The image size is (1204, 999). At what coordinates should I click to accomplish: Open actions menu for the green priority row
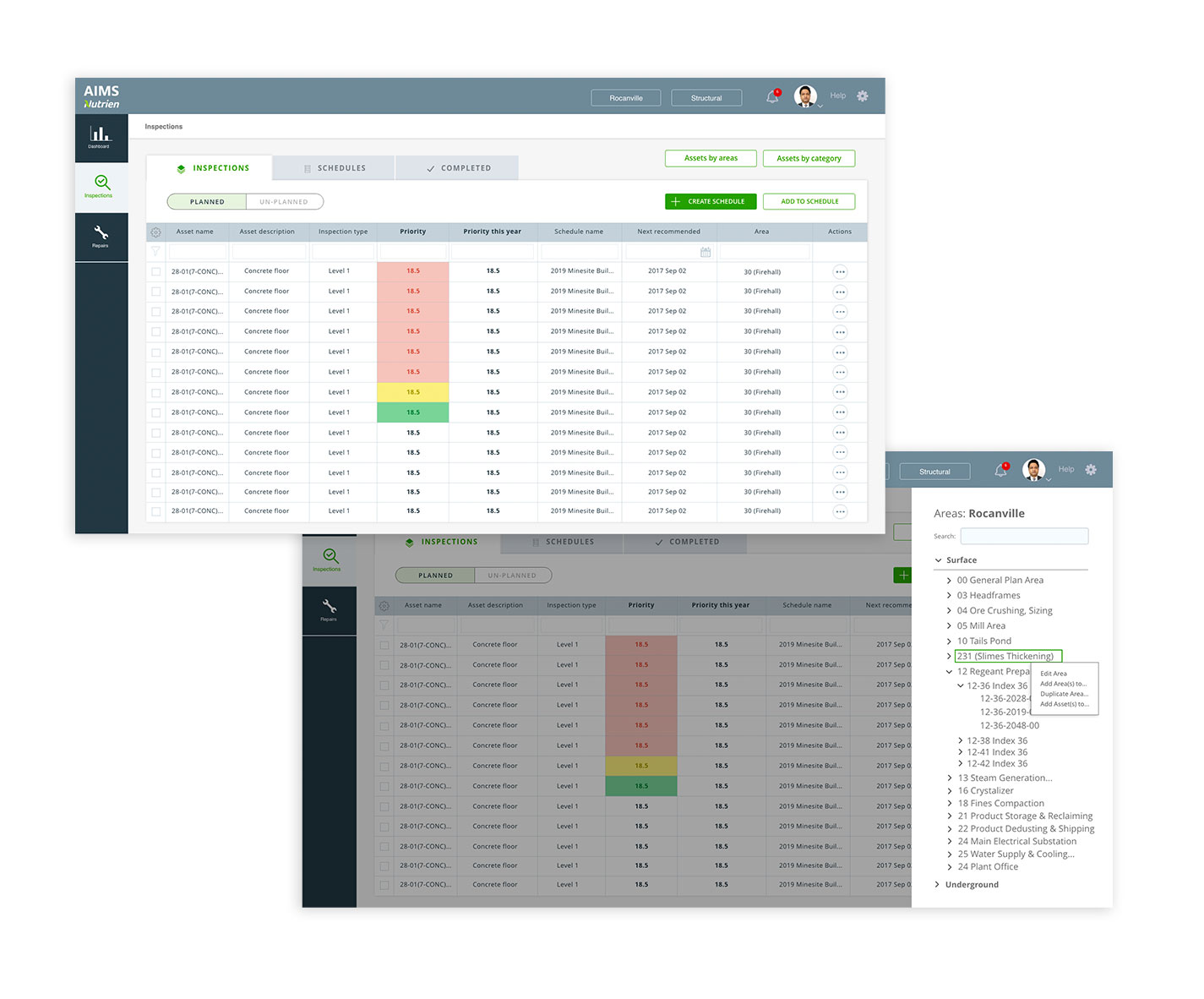[840, 412]
